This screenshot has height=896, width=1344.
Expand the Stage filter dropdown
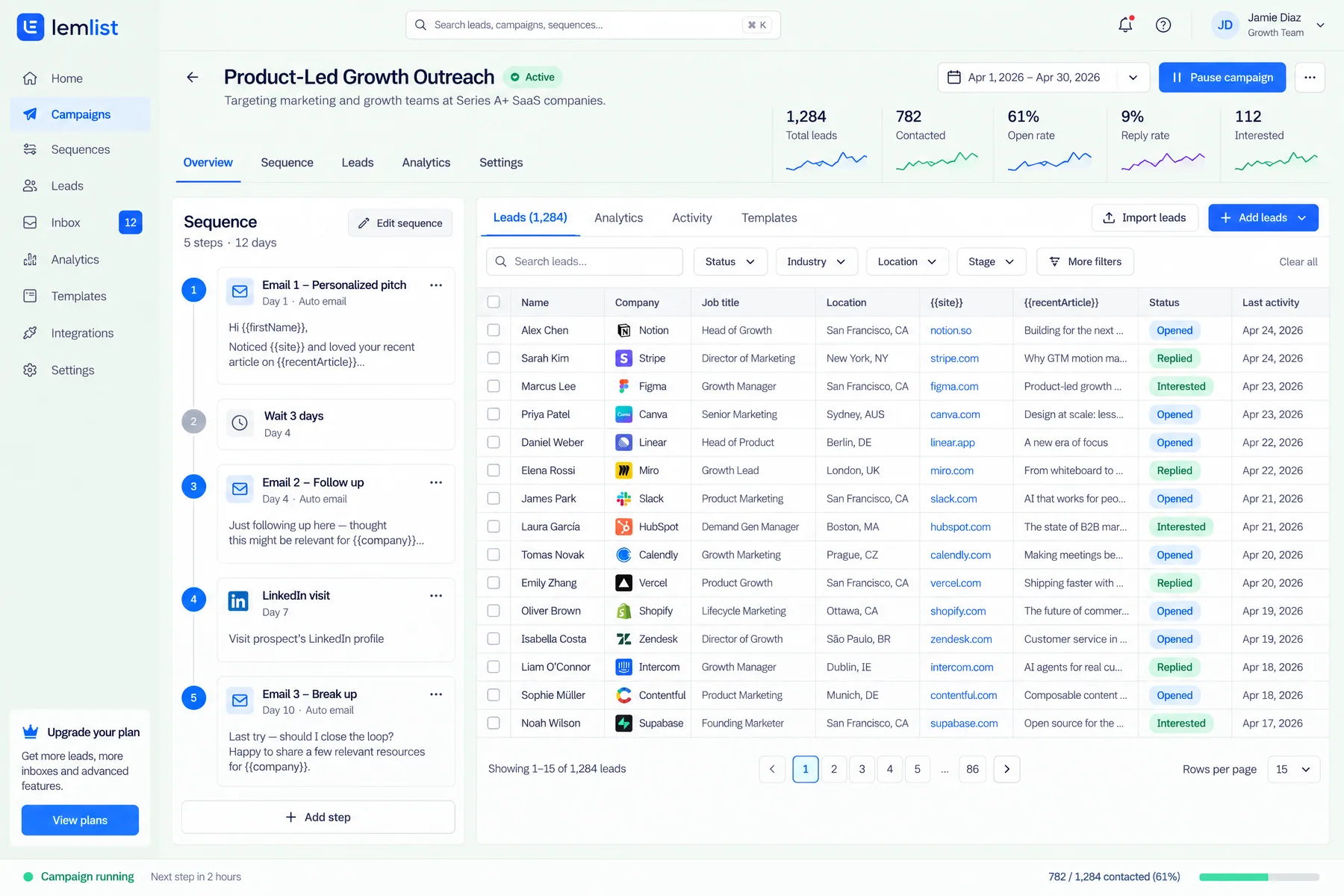coord(991,261)
